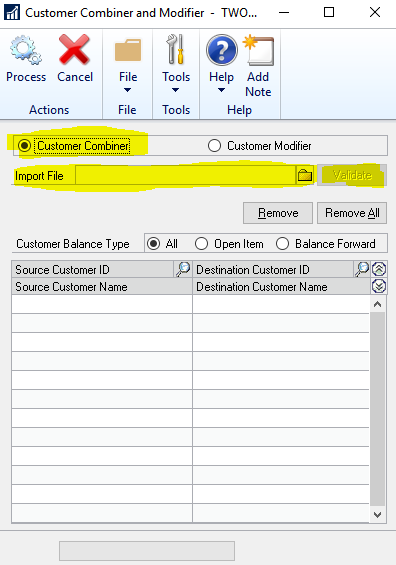
Task: Click the Validate button
Action: pos(352,175)
